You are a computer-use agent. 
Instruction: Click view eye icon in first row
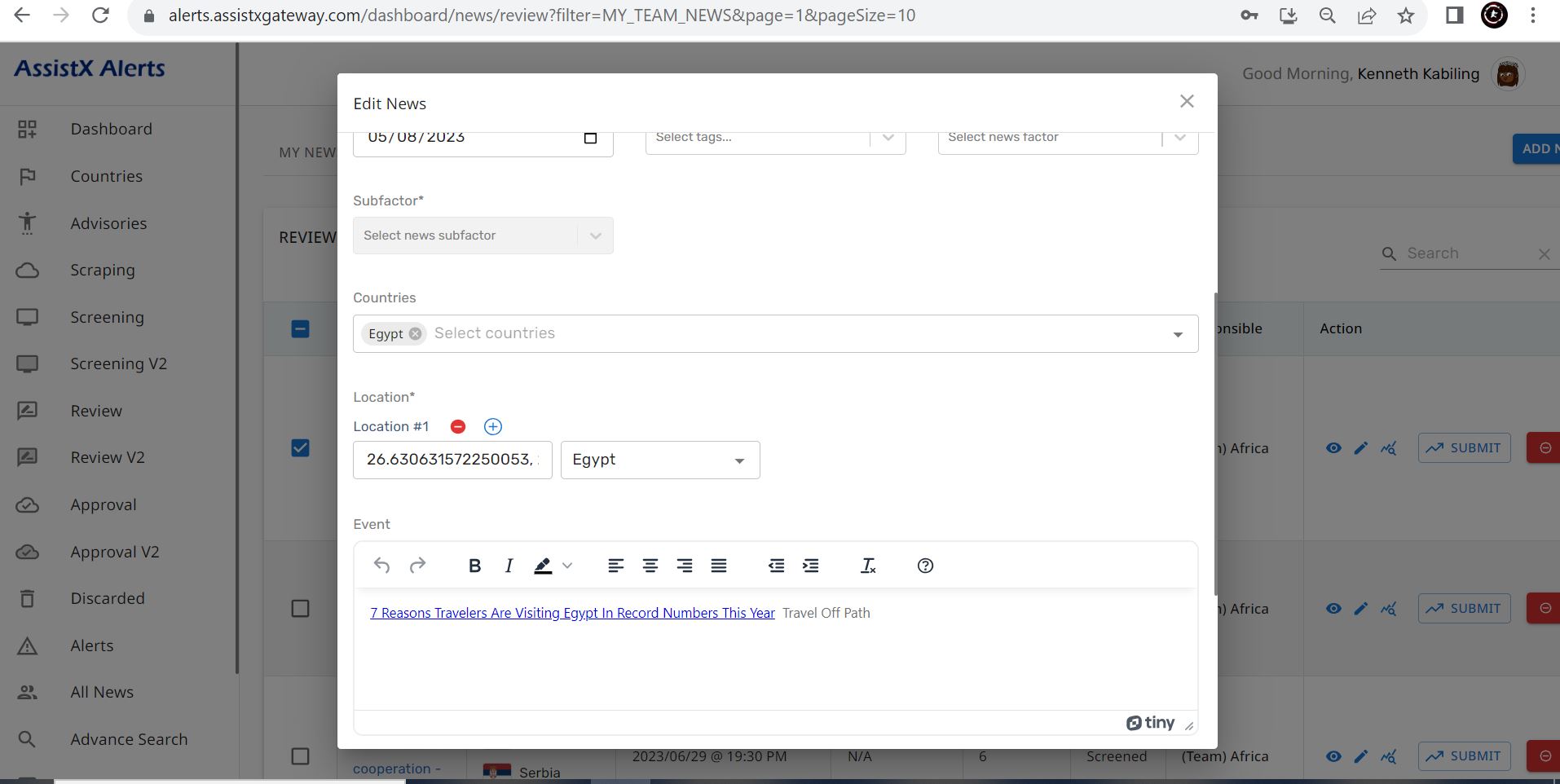coord(1333,448)
